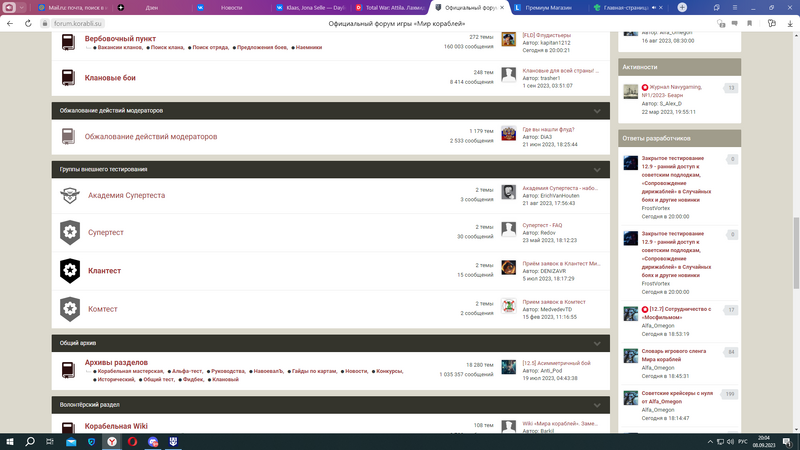
Task: Open Советские крейсеры с нуля topic
Action: coord(677,397)
